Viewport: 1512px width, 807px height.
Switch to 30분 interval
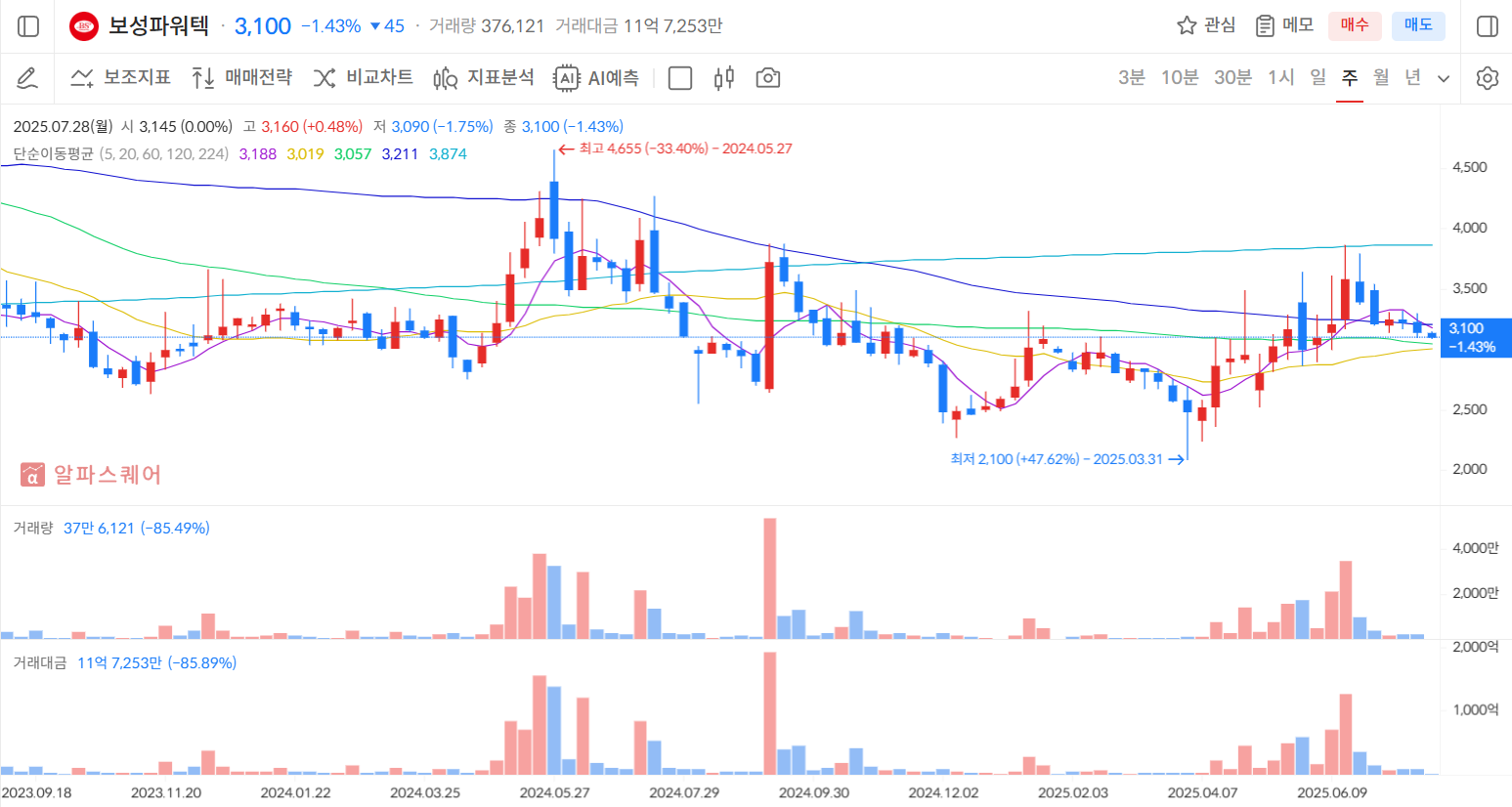click(x=1233, y=77)
